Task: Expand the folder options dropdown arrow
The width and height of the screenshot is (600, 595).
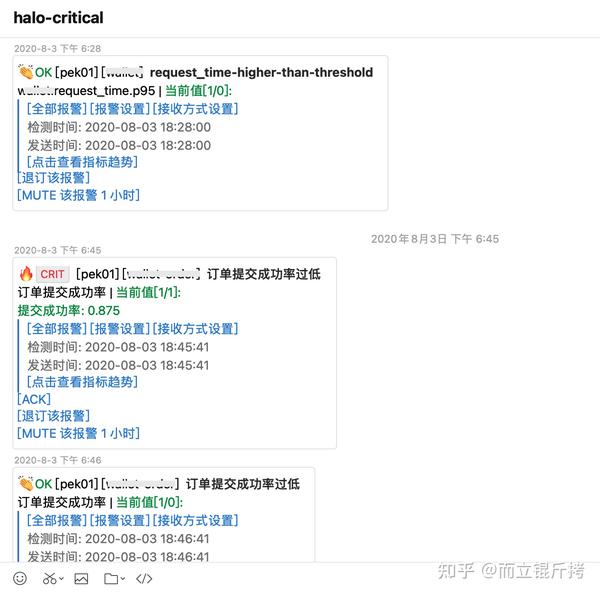Action: click(123, 579)
